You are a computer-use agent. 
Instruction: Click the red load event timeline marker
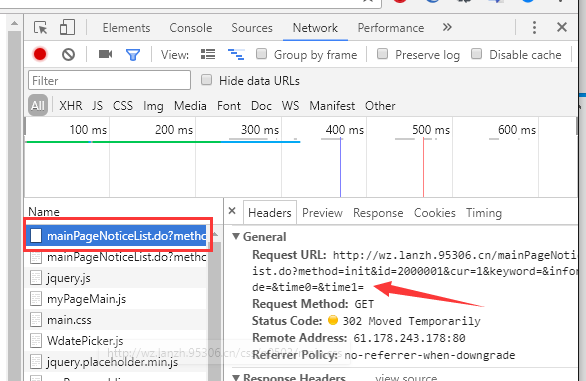pos(423,167)
